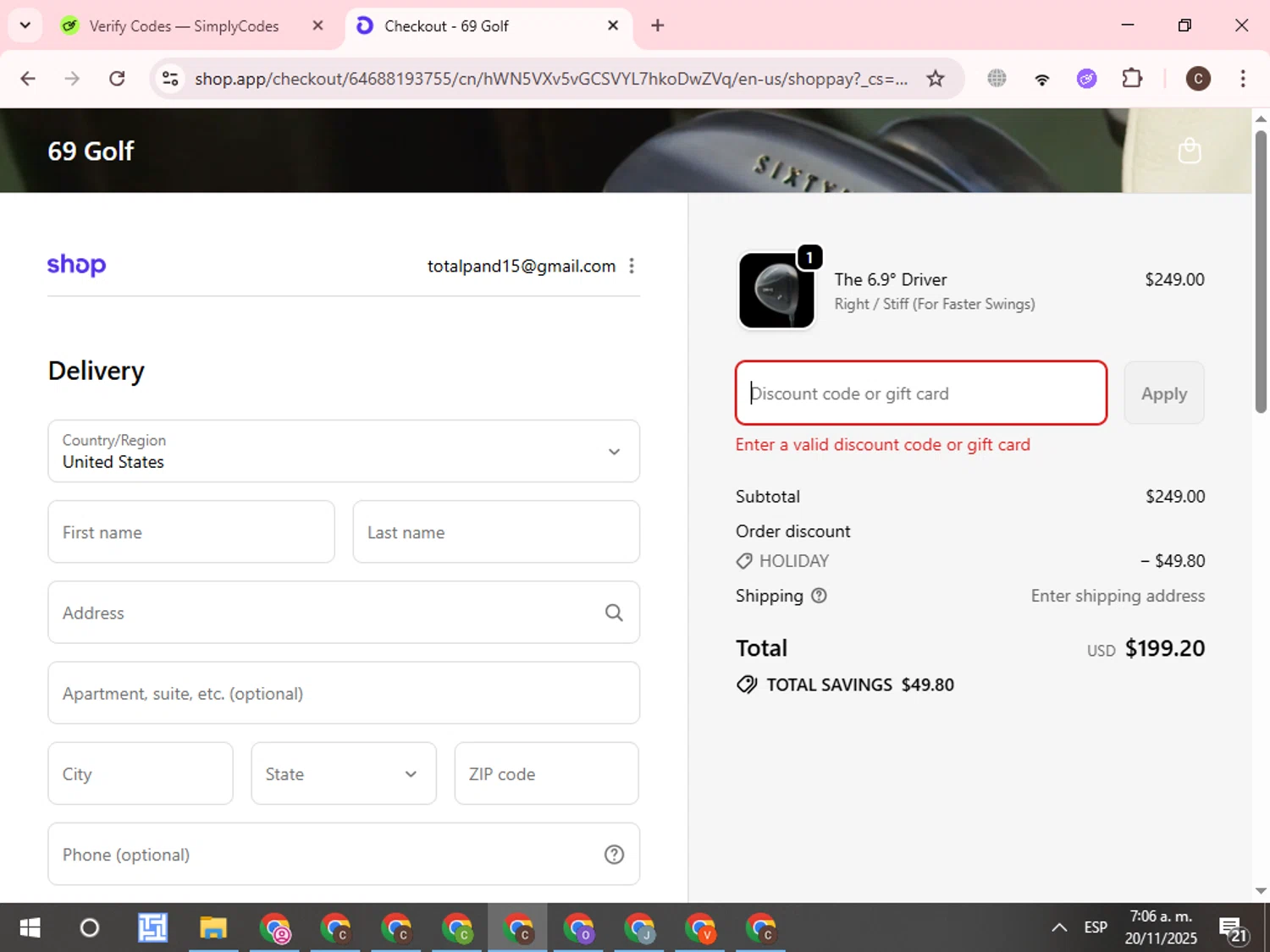The height and width of the screenshot is (952, 1270).
Task: Open the shopping bag cart icon
Action: (1190, 151)
